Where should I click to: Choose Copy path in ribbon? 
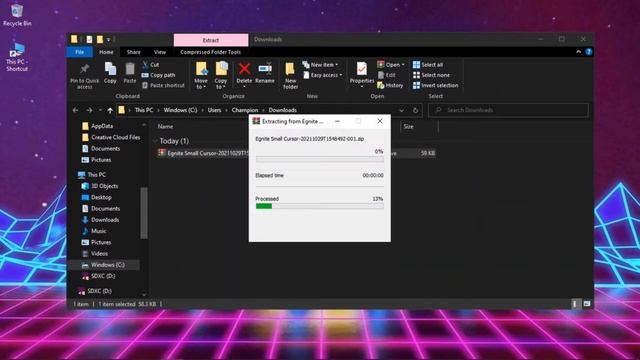158,75
